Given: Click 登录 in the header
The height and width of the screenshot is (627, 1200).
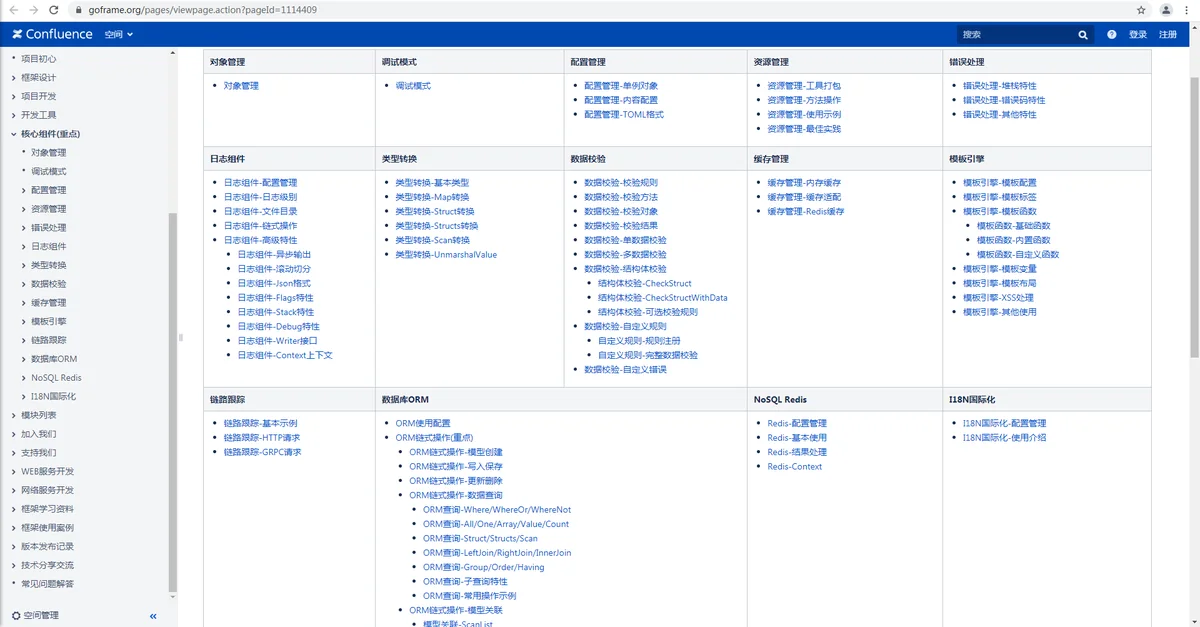Looking at the screenshot, I should pos(1138,34).
